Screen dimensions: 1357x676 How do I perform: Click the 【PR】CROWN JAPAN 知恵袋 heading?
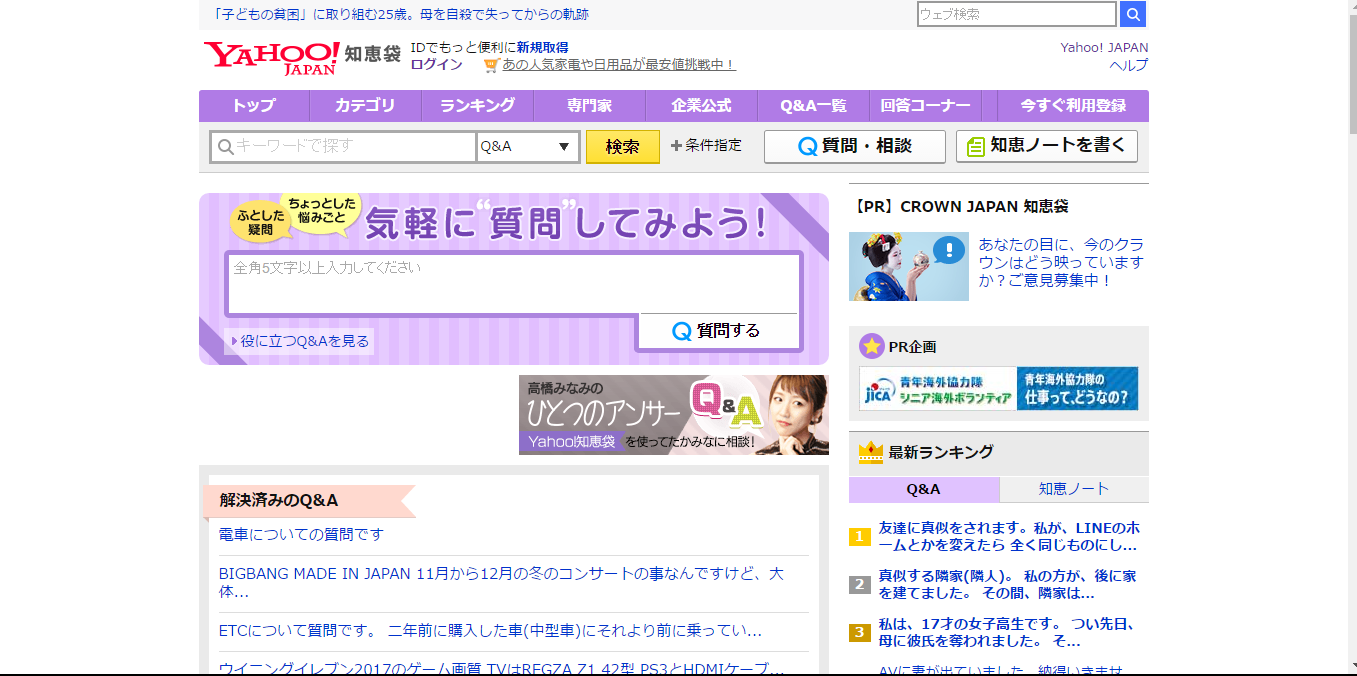tap(962, 206)
